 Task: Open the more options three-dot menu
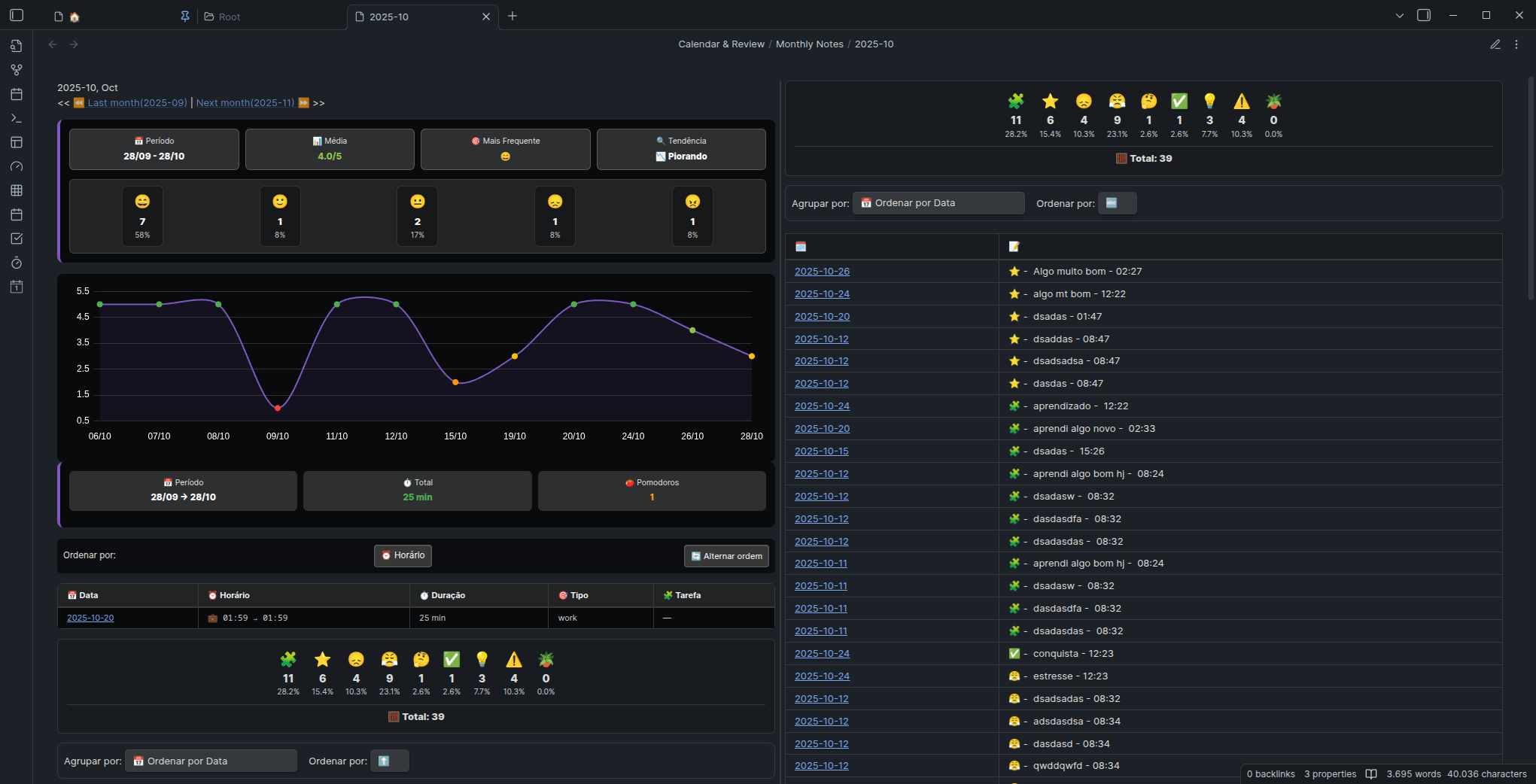[1516, 44]
